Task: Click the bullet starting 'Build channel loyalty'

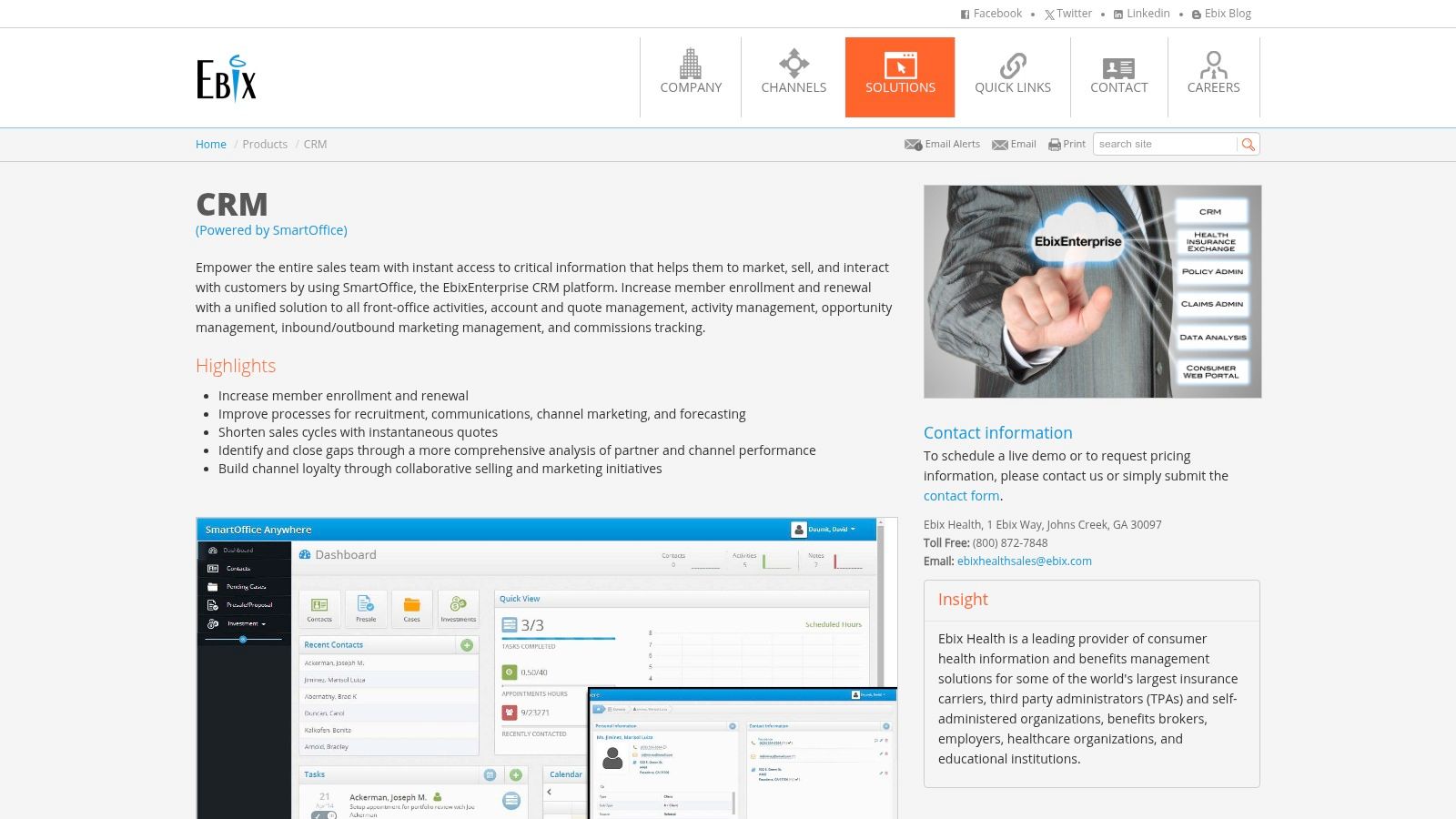Action: [440, 469]
